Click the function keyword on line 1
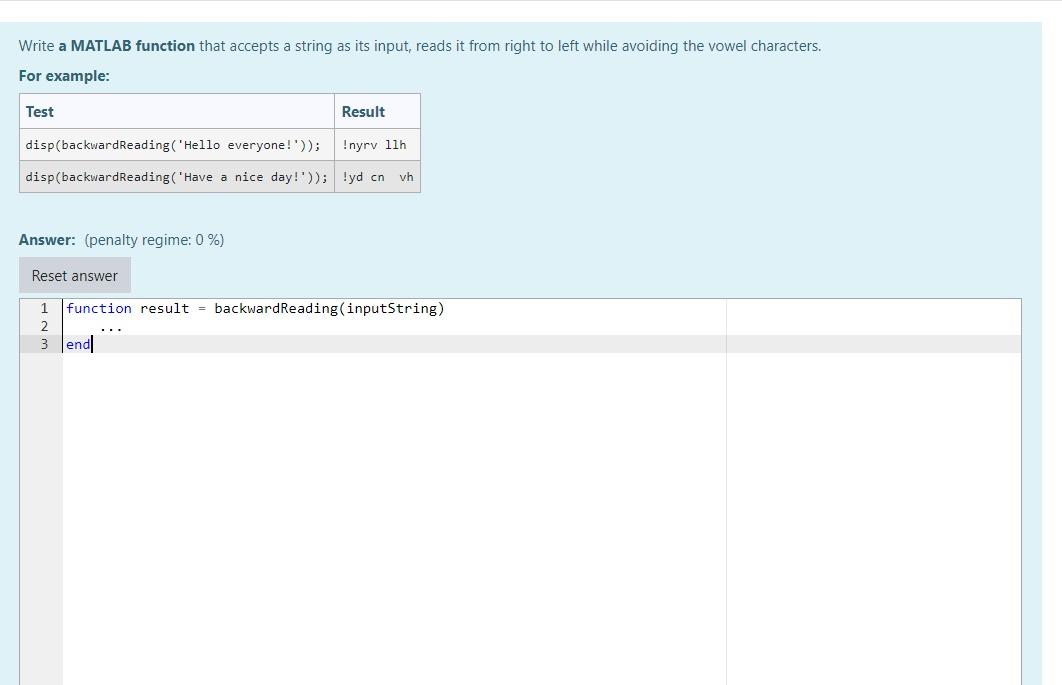The height and width of the screenshot is (685, 1062). [98, 308]
